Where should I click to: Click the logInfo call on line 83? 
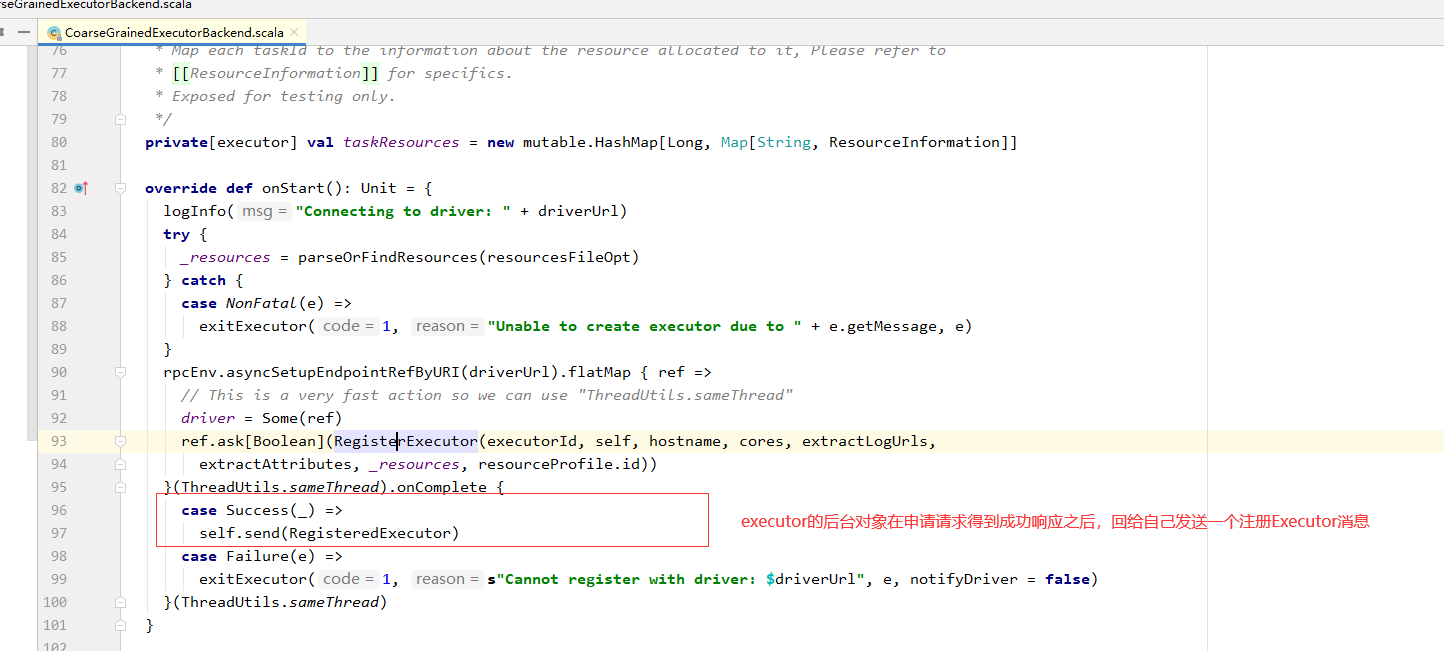pyautogui.click(x=194, y=211)
